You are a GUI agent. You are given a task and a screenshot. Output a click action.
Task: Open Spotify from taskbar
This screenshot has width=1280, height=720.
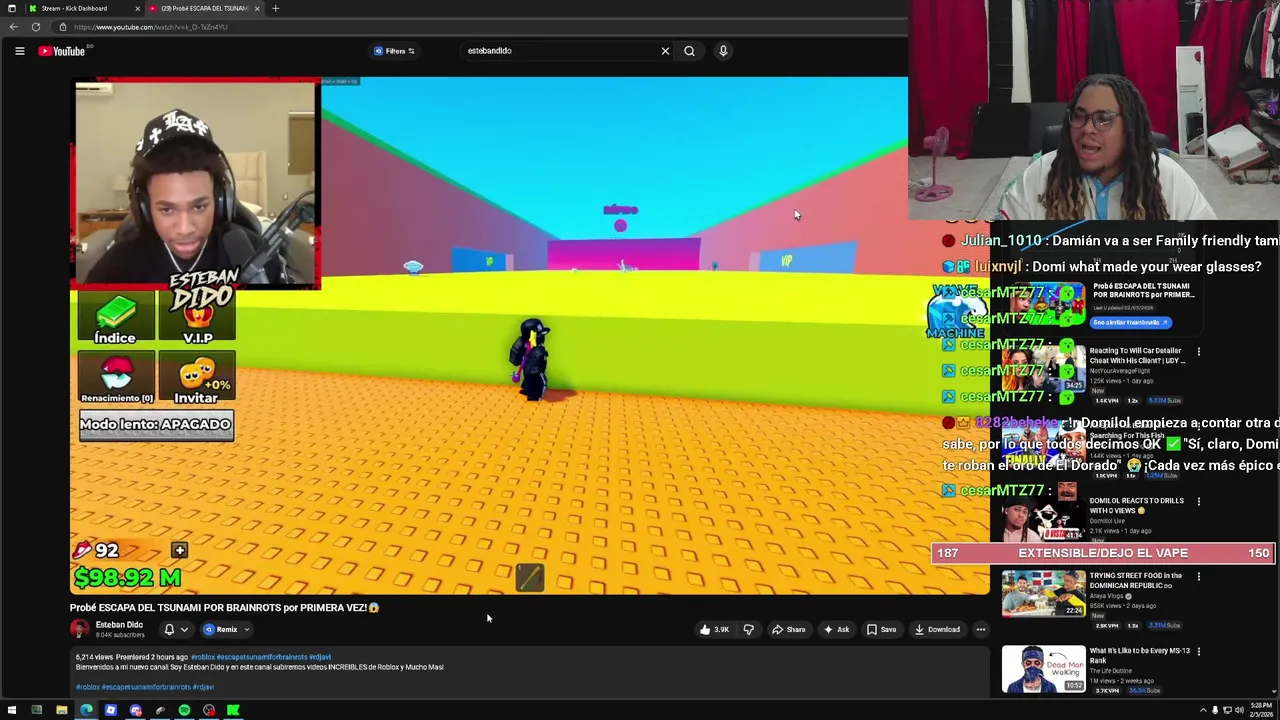click(184, 710)
